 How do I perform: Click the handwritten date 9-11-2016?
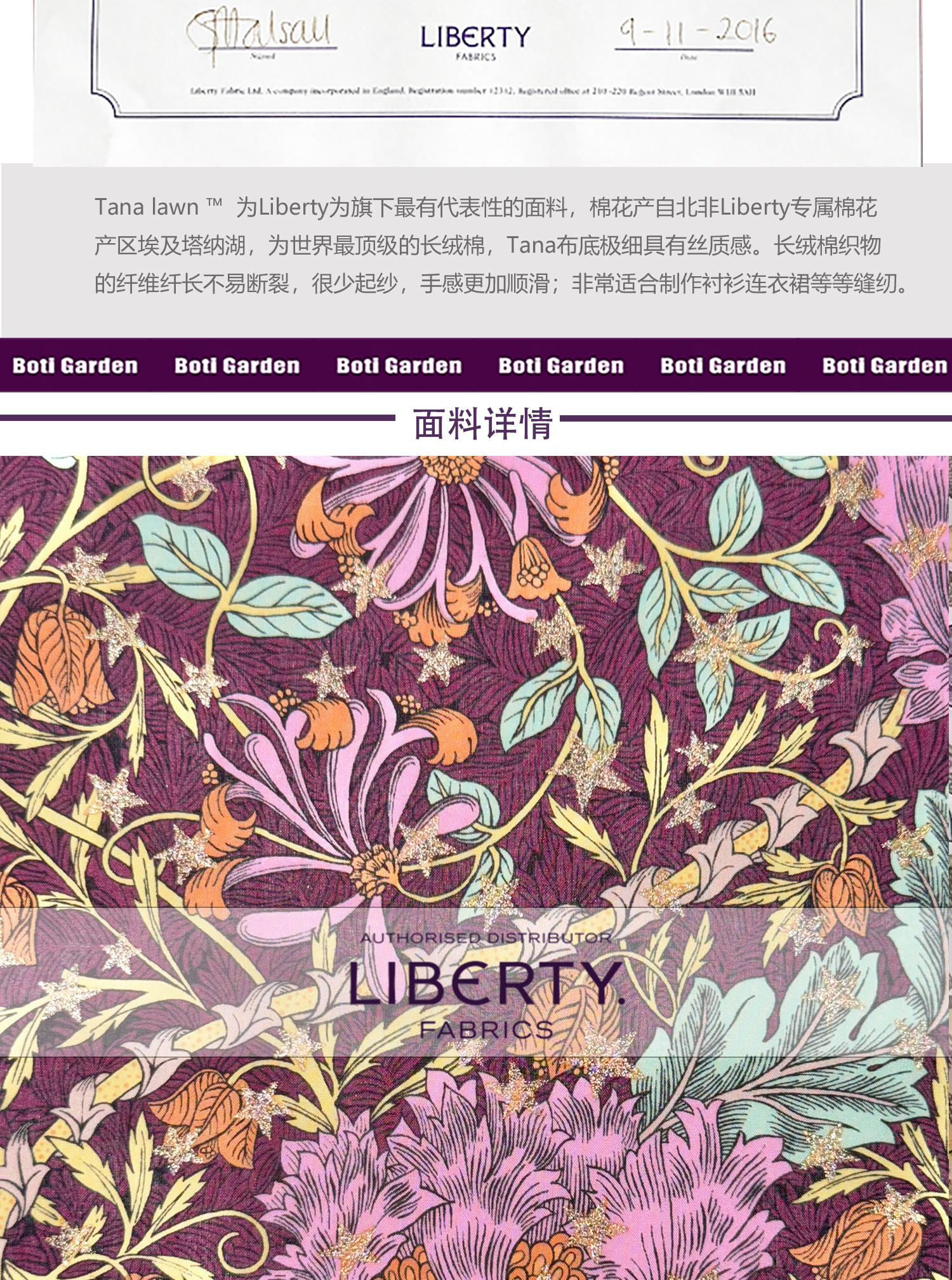pyautogui.click(x=697, y=31)
